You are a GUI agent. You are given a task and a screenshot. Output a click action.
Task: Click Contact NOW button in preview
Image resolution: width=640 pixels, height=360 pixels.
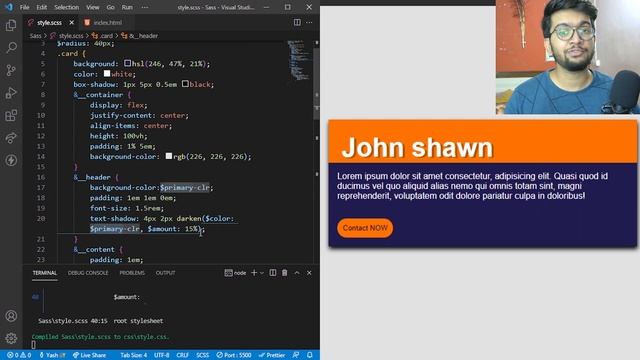tap(365, 228)
